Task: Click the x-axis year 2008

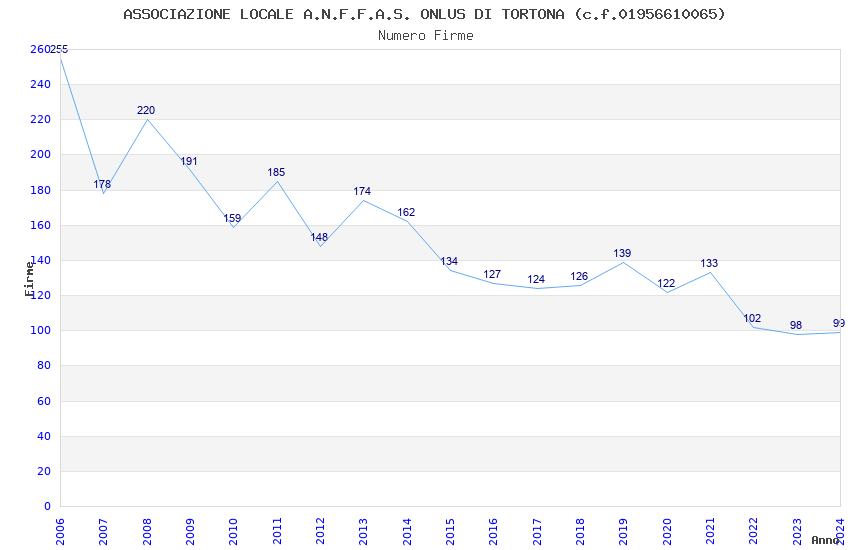Action: pyautogui.click(x=146, y=532)
